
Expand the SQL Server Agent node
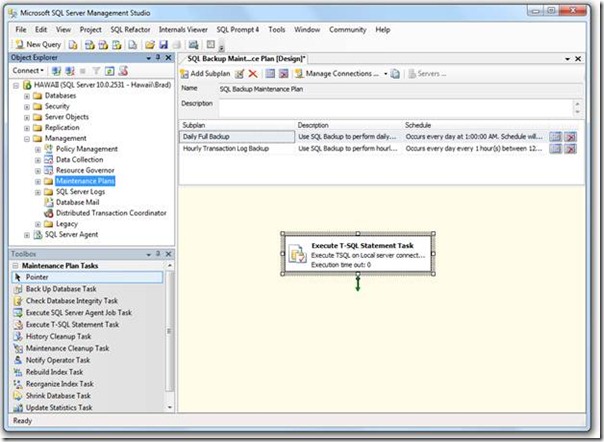pos(26,236)
